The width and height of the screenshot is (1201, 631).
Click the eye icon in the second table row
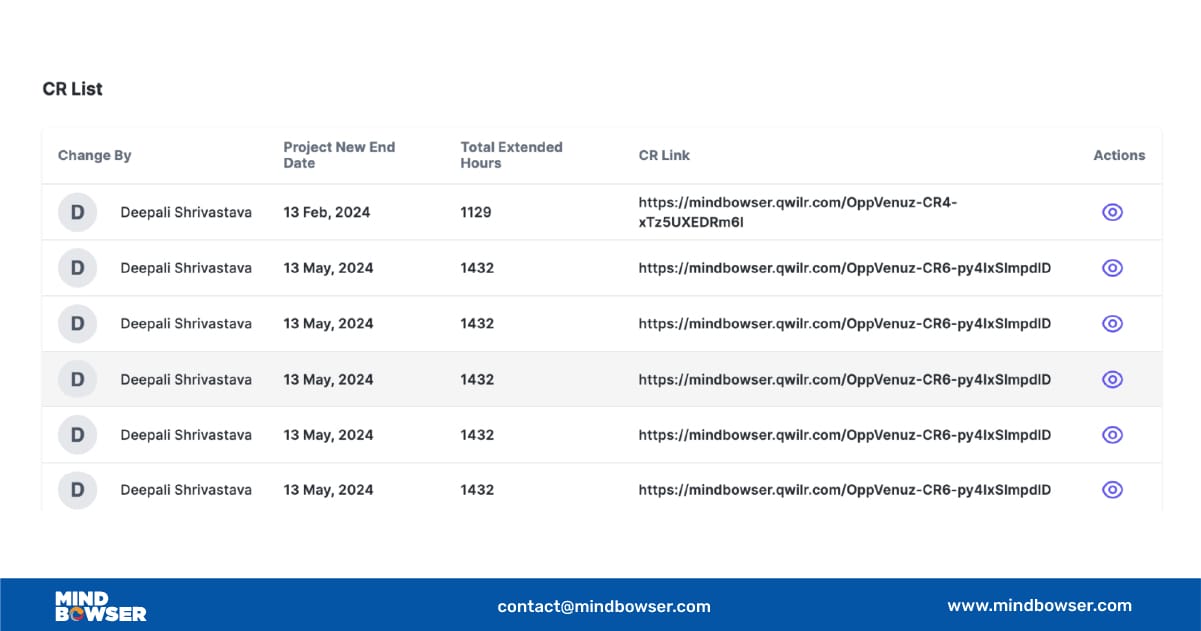[x=1112, y=268]
